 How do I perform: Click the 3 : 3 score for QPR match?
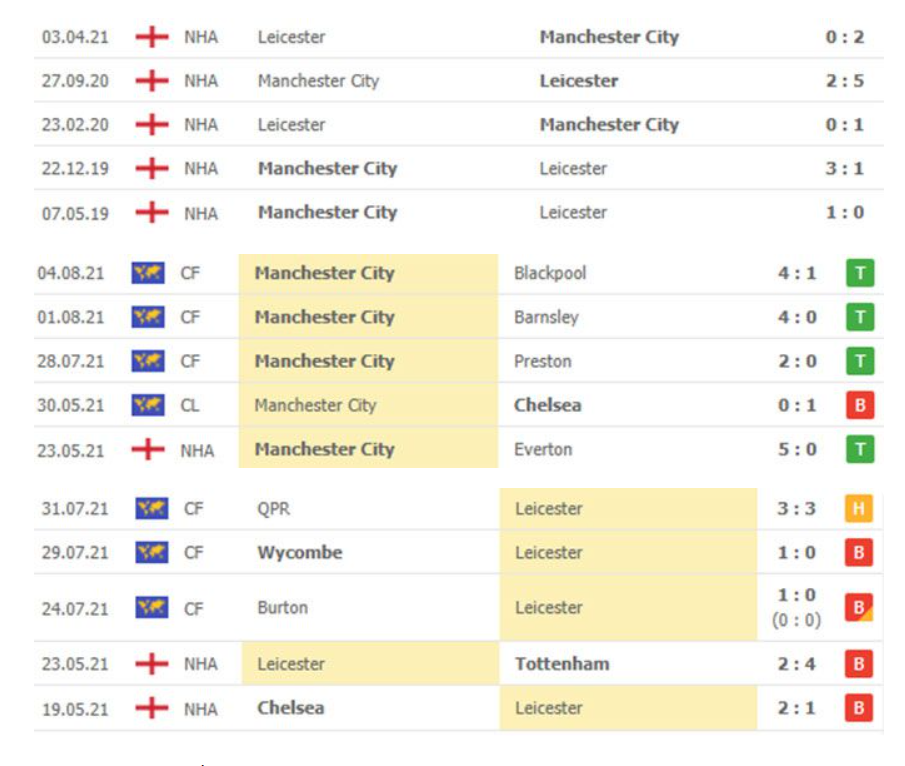click(x=796, y=509)
